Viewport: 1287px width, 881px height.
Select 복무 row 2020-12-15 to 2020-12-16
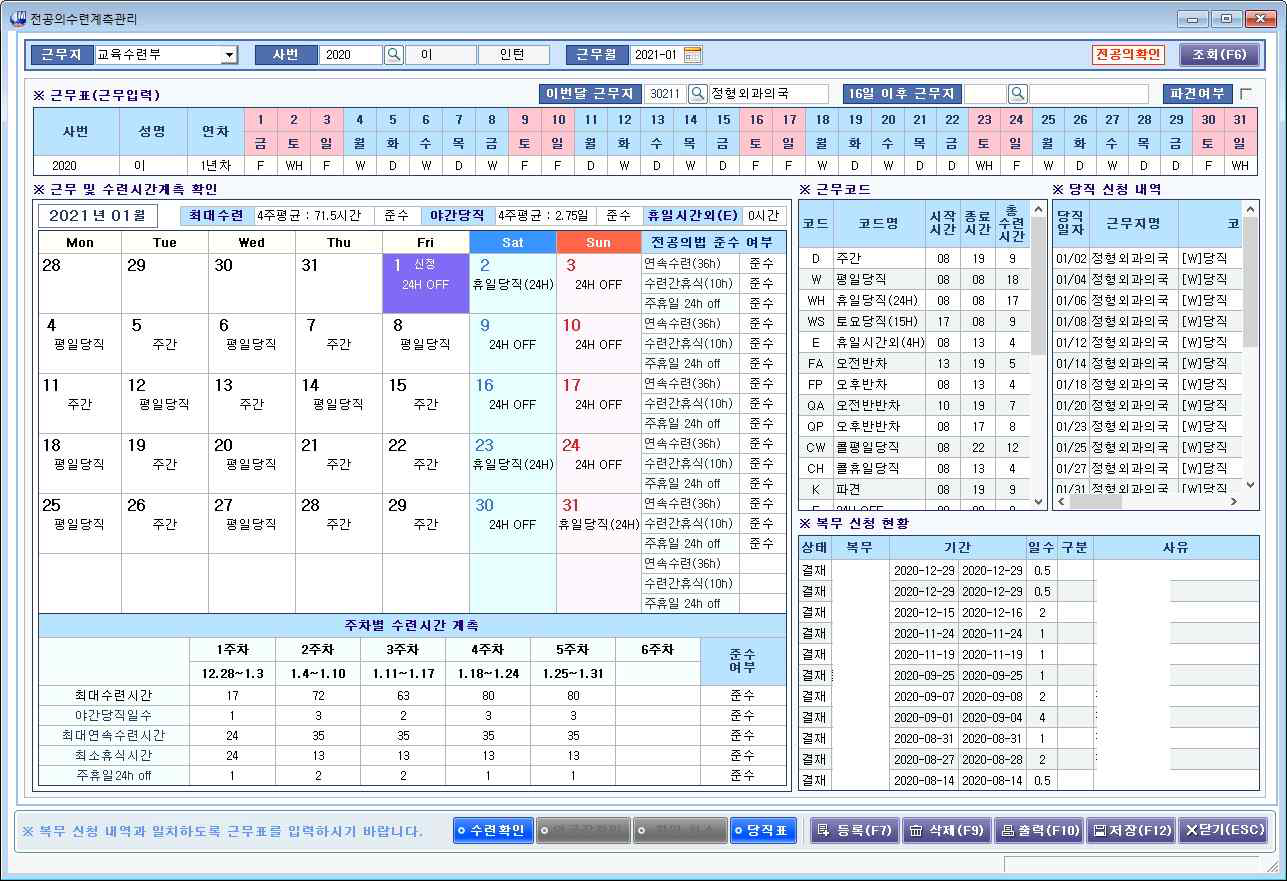1029,612
